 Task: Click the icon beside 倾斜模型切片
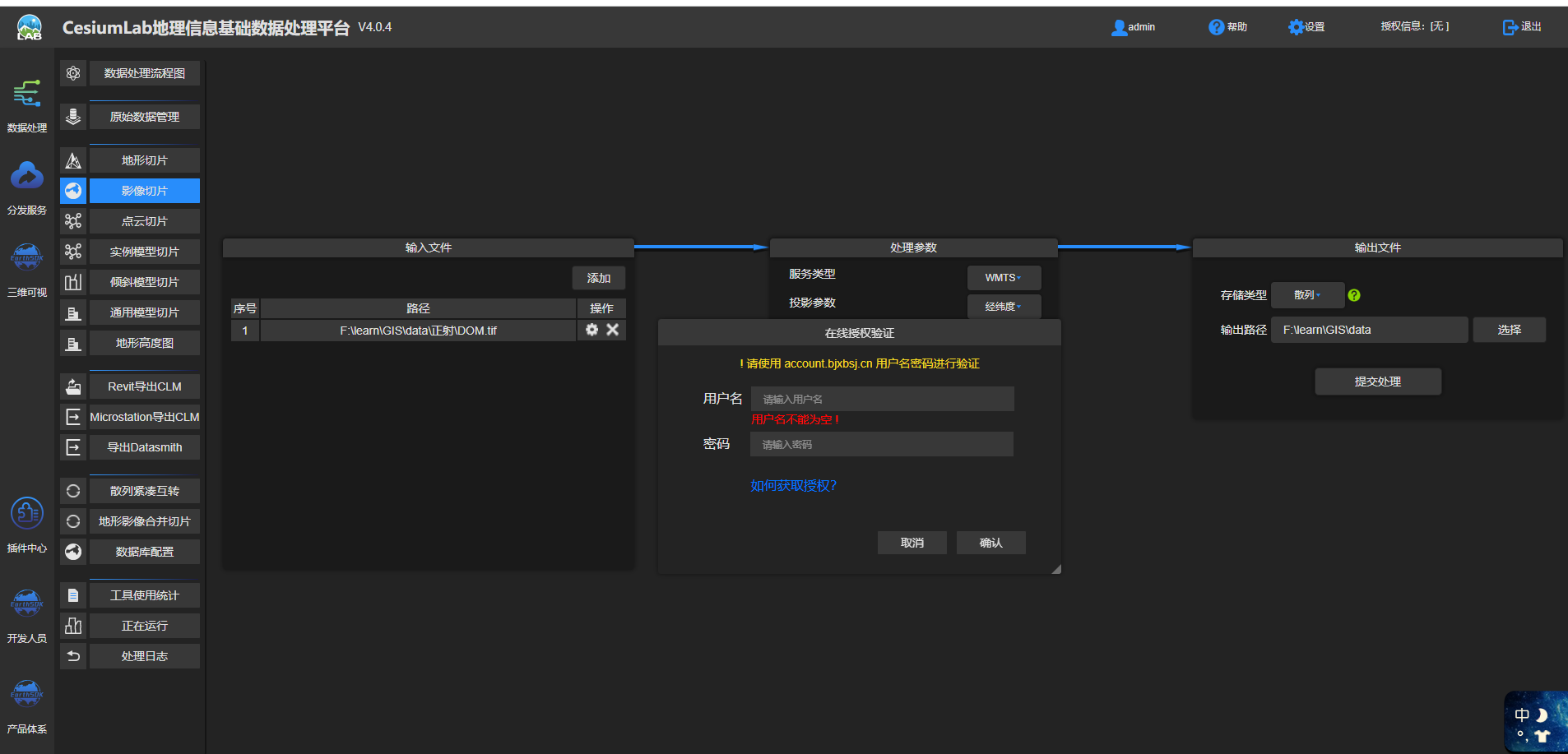point(73,282)
